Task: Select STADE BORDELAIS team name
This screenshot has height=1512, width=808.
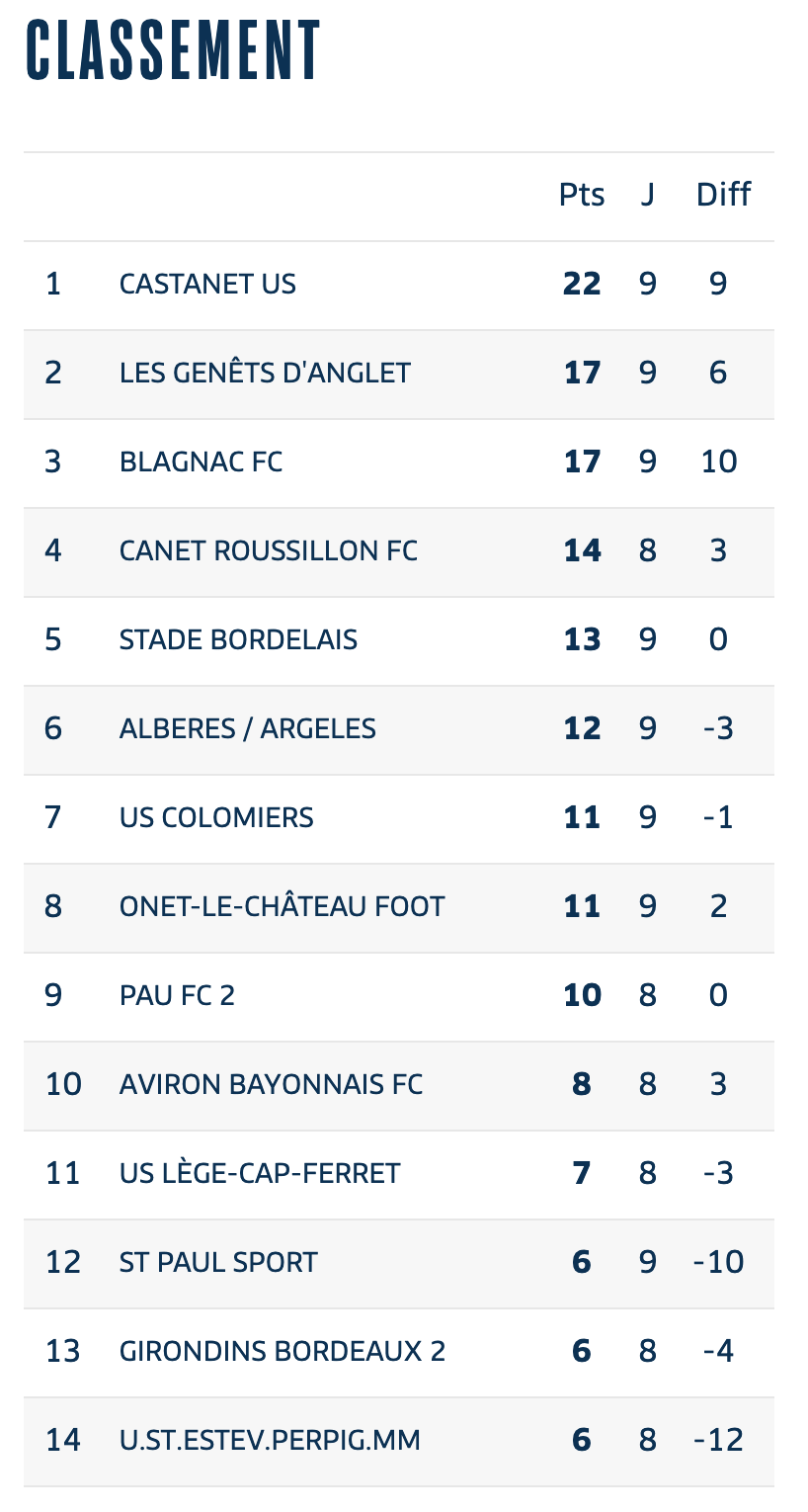Action: tap(238, 639)
